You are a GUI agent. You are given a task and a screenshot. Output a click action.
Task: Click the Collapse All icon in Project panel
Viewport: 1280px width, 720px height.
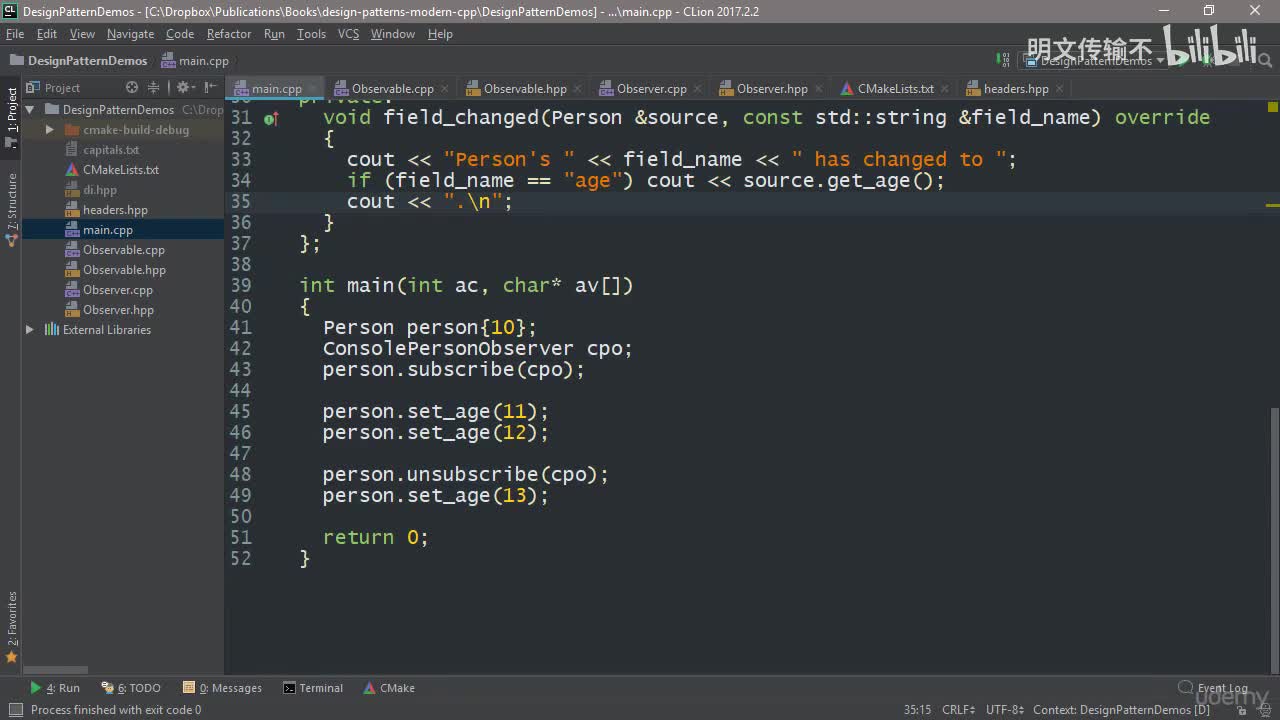click(153, 88)
